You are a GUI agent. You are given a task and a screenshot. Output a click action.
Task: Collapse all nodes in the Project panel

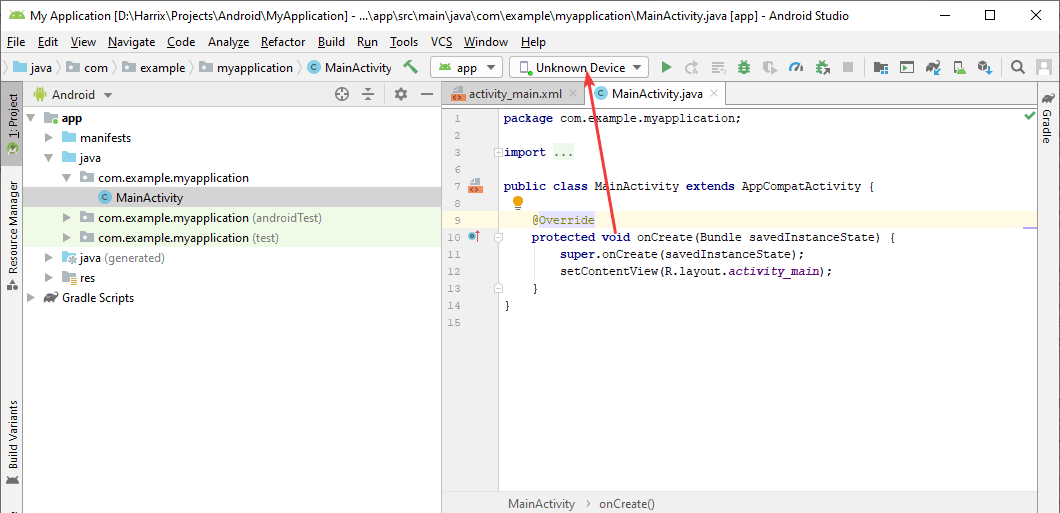[368, 94]
